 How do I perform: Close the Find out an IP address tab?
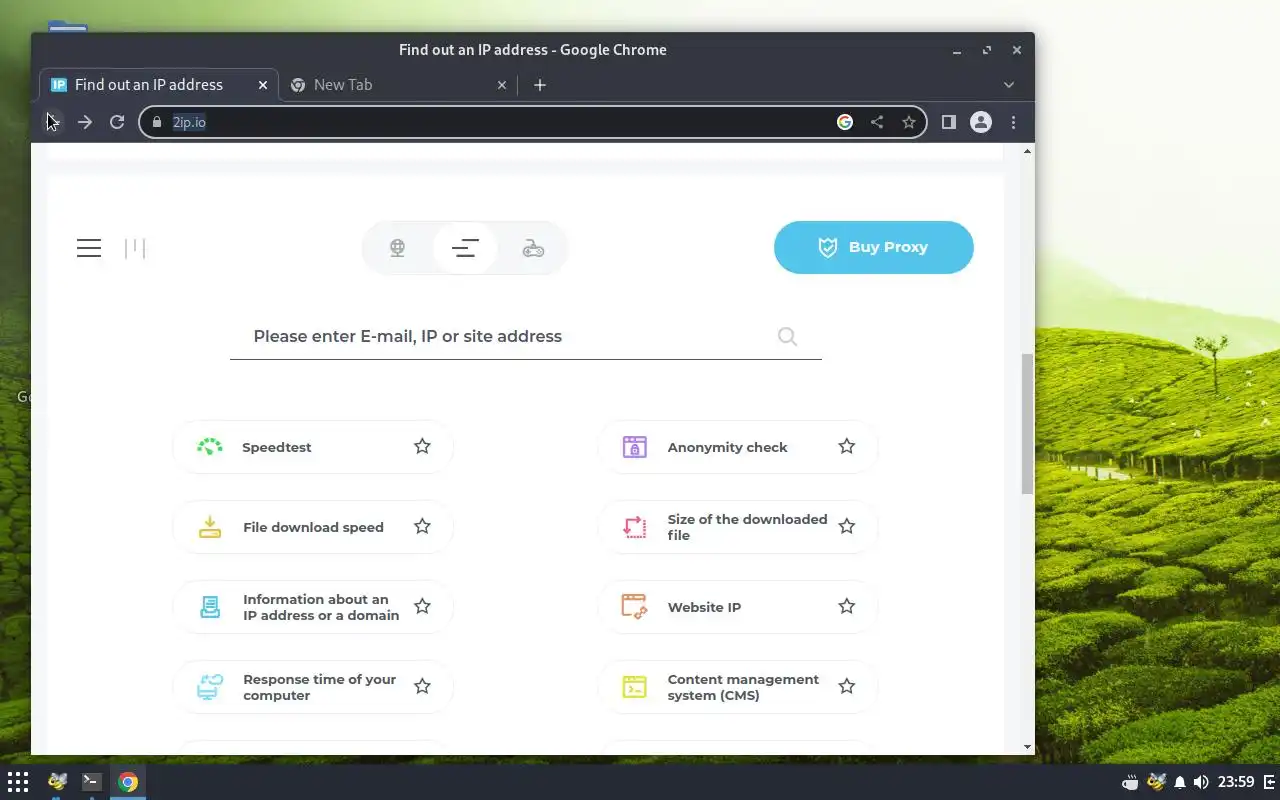pos(263,85)
